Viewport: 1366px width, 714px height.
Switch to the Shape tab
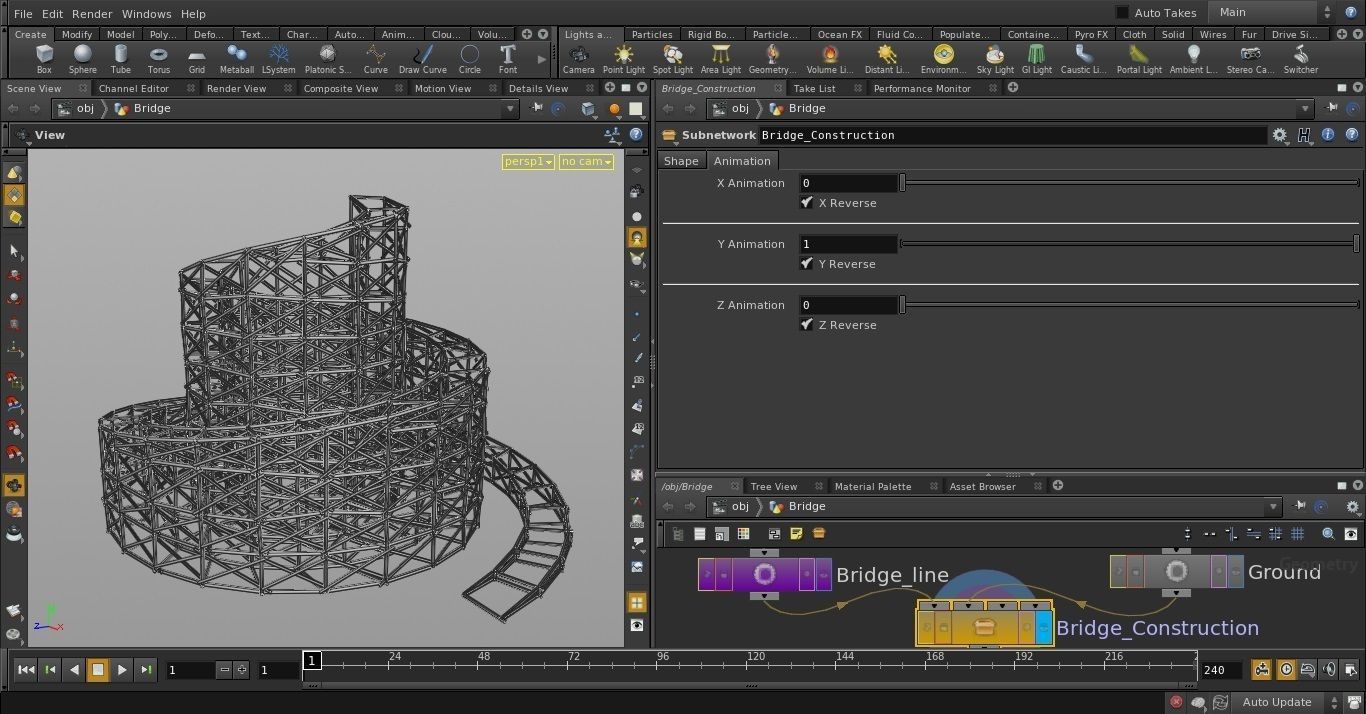[681, 161]
